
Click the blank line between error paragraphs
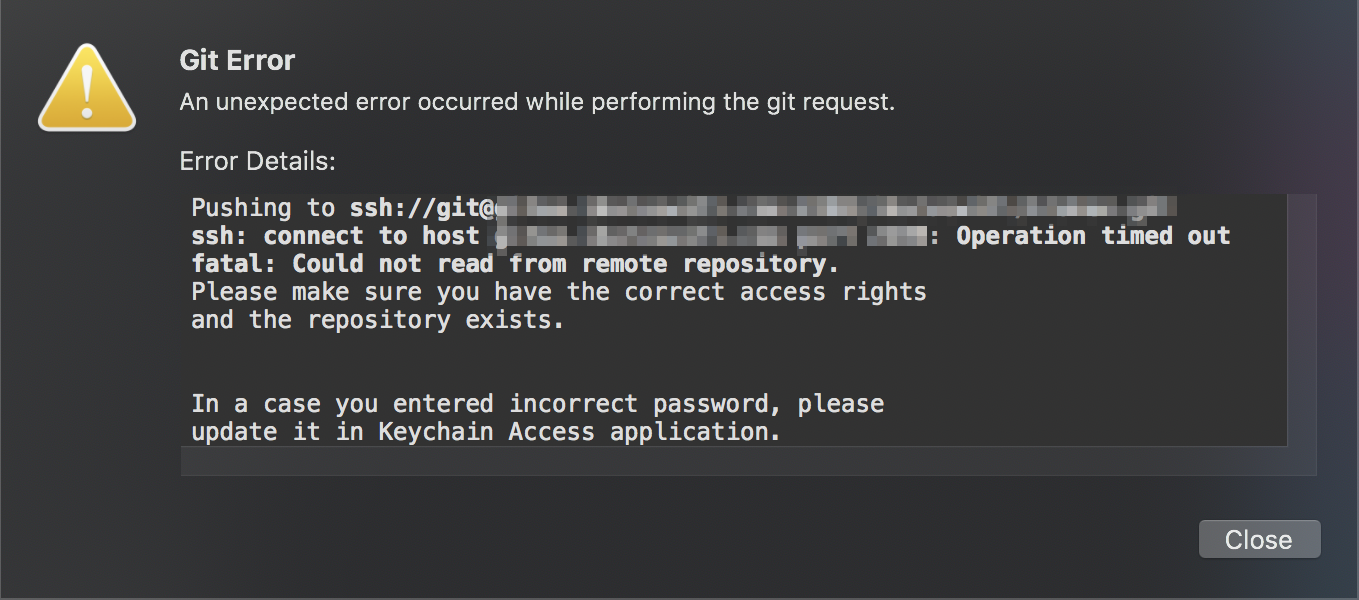(733, 362)
